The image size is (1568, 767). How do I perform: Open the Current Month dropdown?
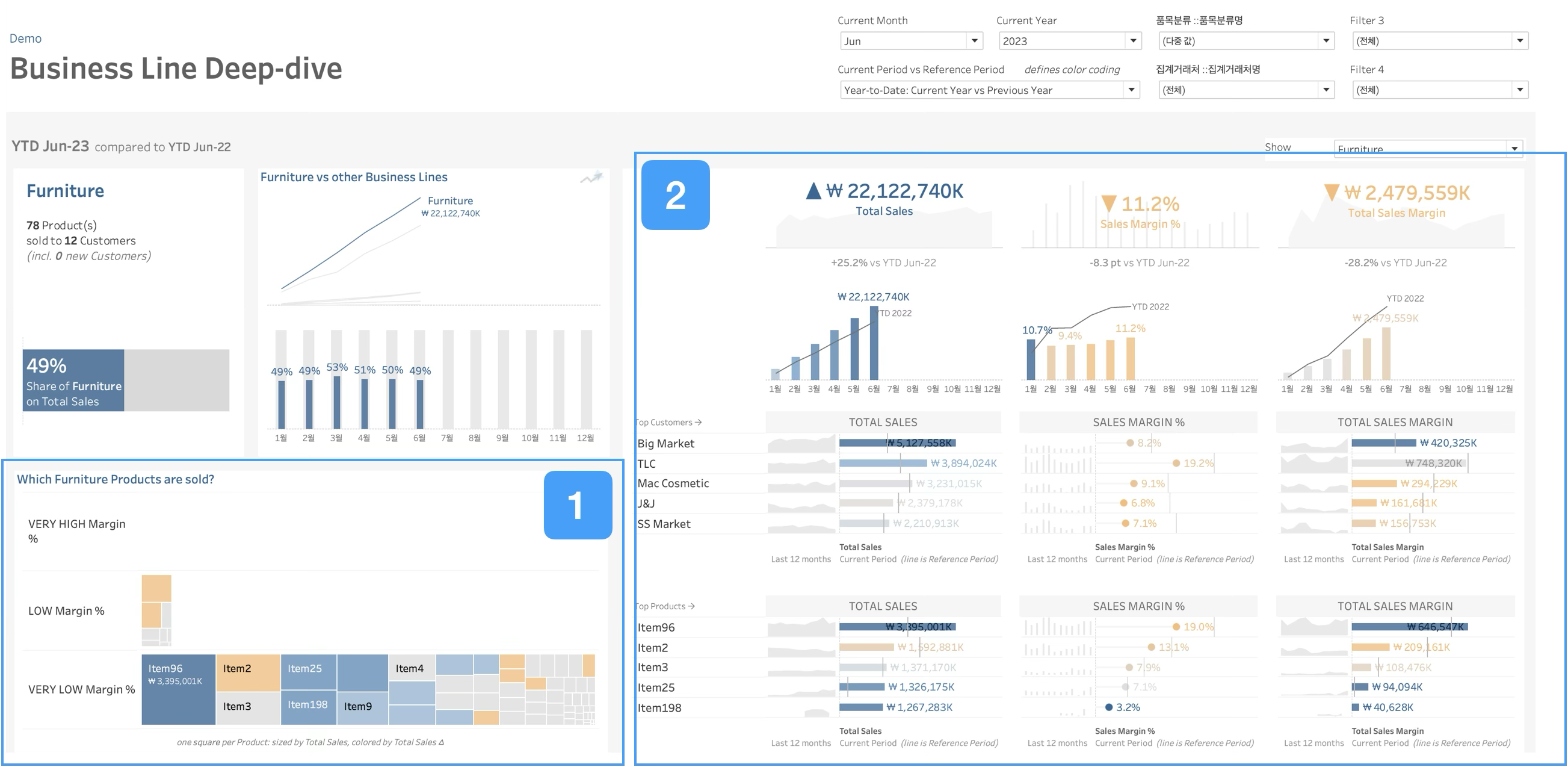(x=974, y=41)
